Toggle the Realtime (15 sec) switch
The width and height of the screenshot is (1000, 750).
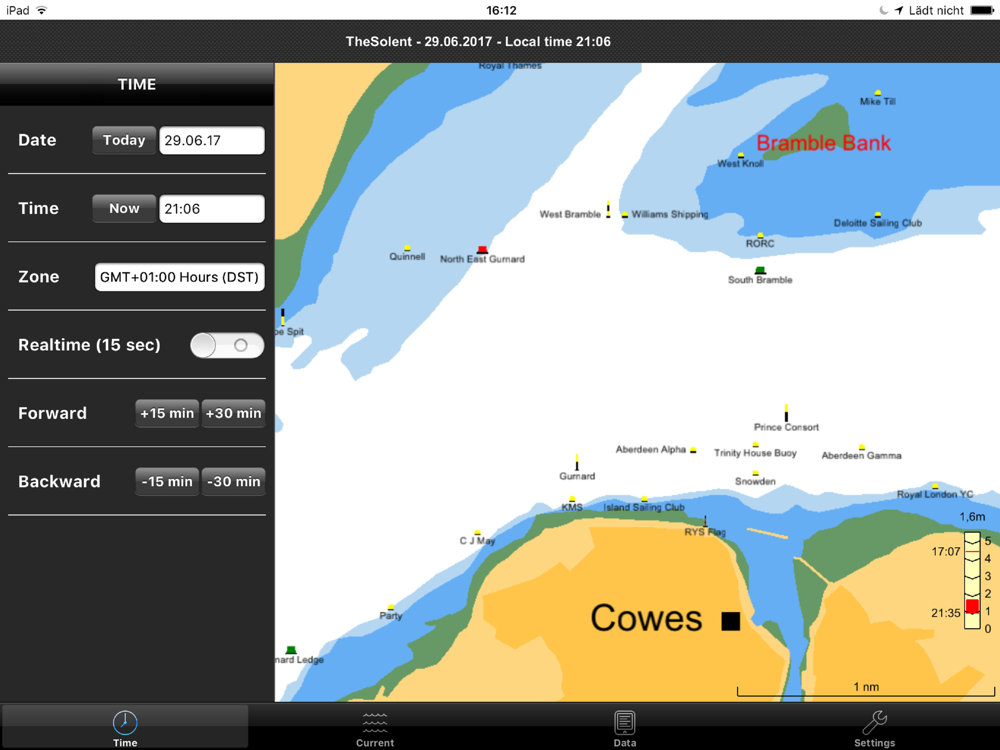click(x=227, y=345)
